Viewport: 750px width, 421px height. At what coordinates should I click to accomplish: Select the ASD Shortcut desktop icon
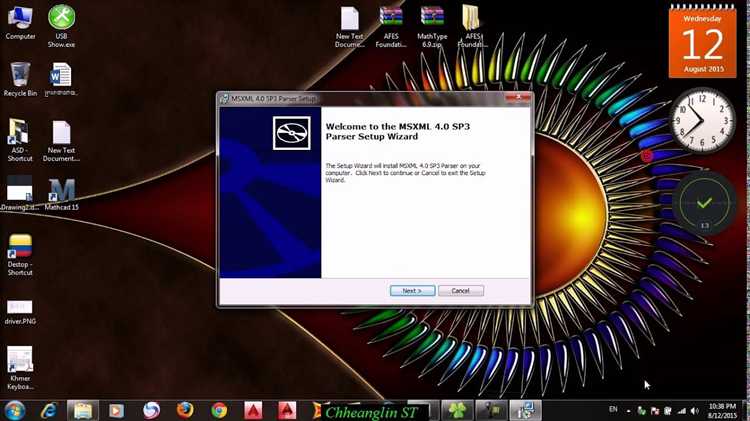(20, 140)
